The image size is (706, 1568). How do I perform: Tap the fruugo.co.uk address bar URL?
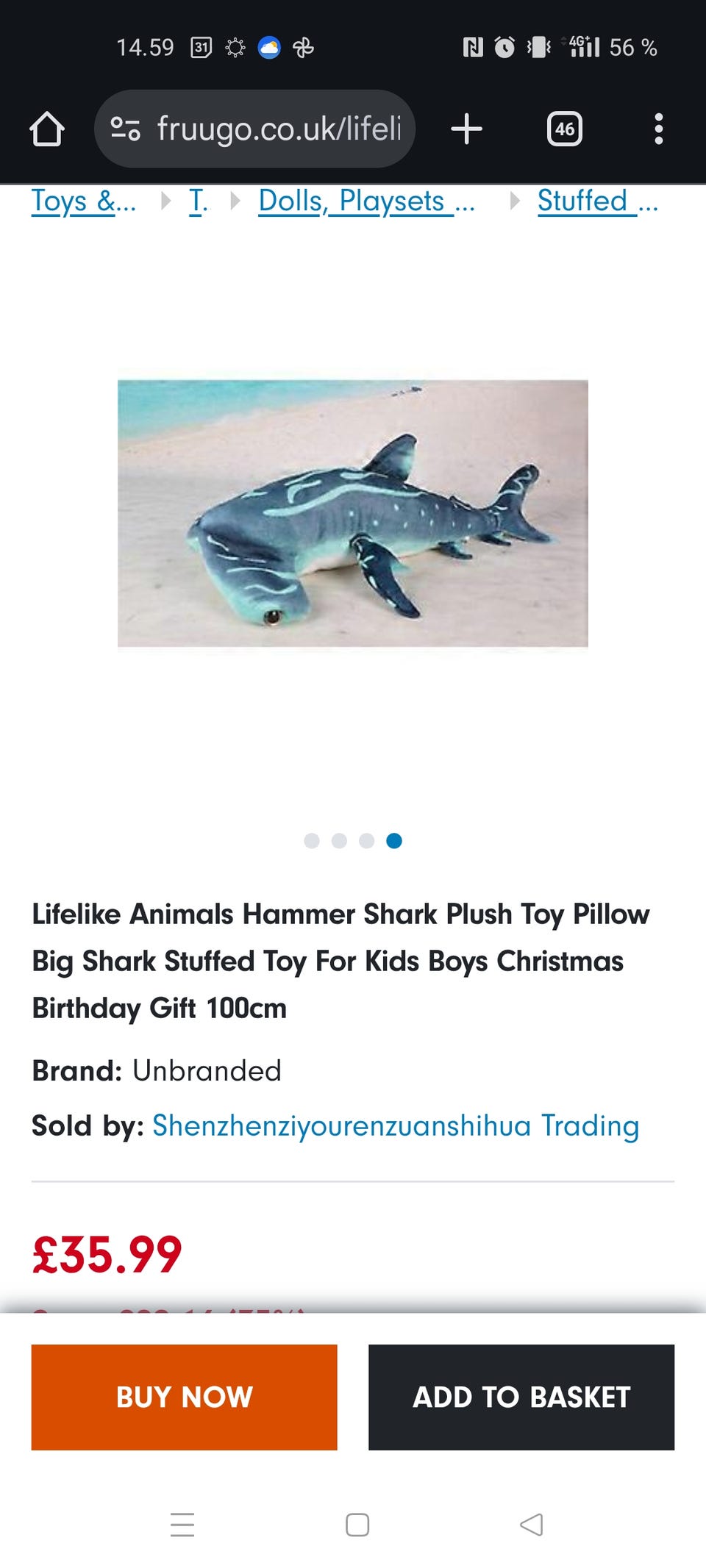pos(279,129)
